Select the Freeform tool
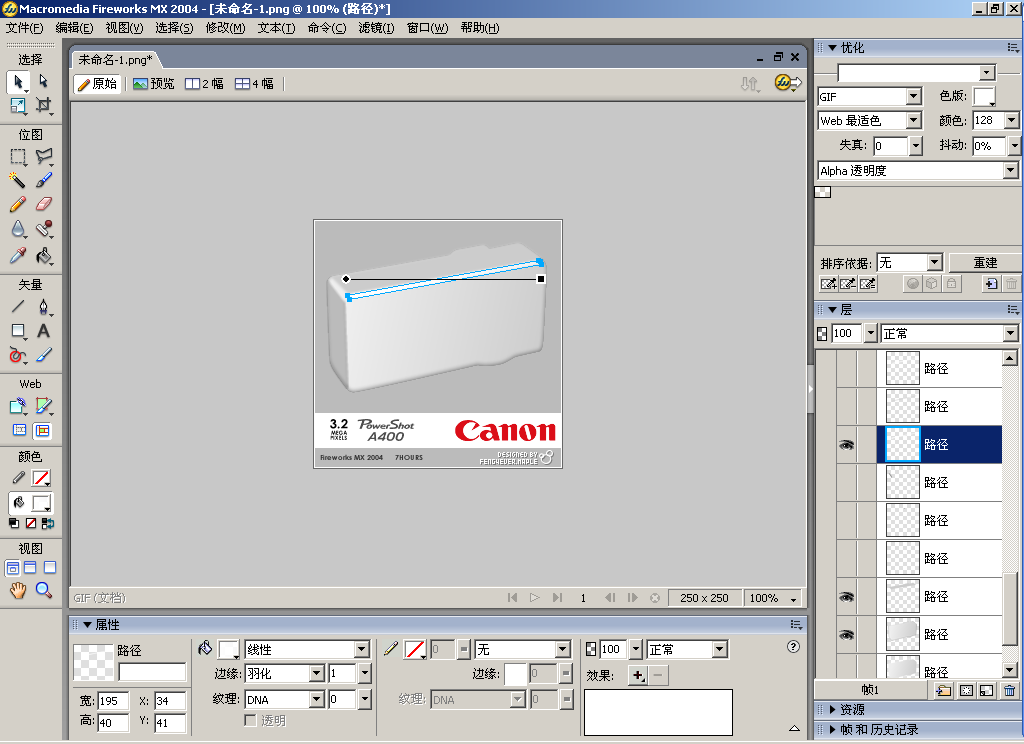Viewport: 1024px width, 744px height. pos(18,355)
